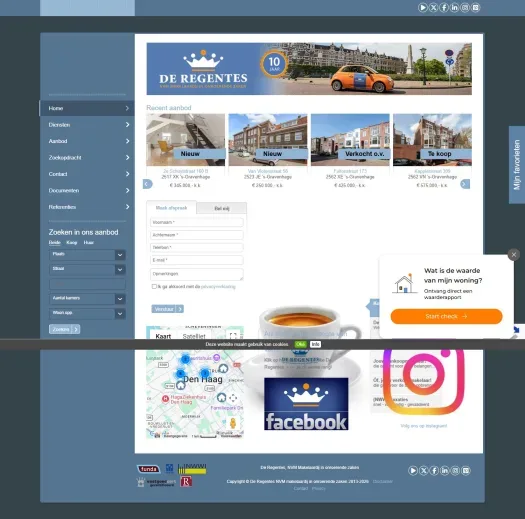Click the last social icon in footer
Screen dimensions: 525x519
click(466, 470)
